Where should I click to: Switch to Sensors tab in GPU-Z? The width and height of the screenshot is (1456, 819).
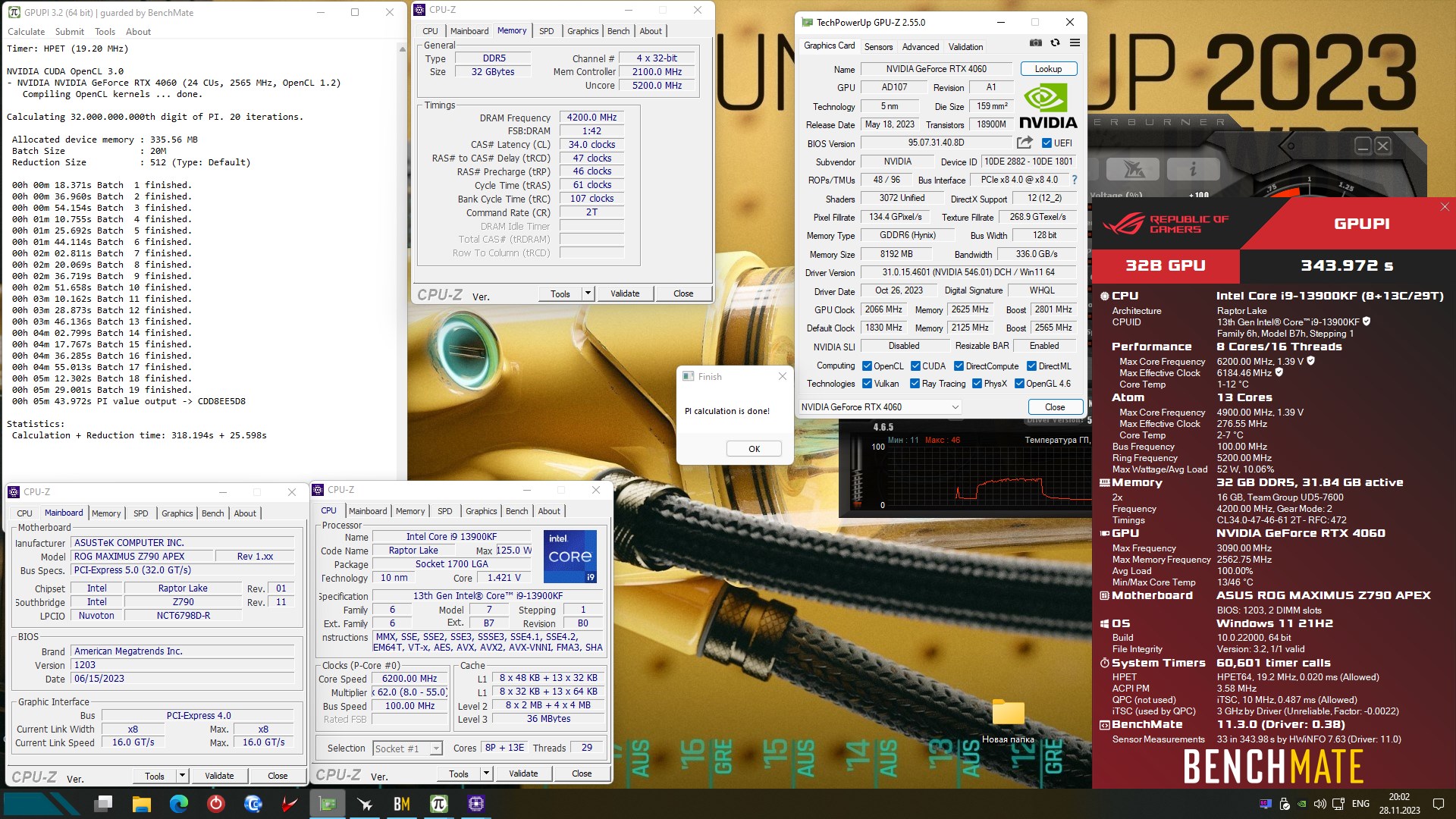[878, 47]
